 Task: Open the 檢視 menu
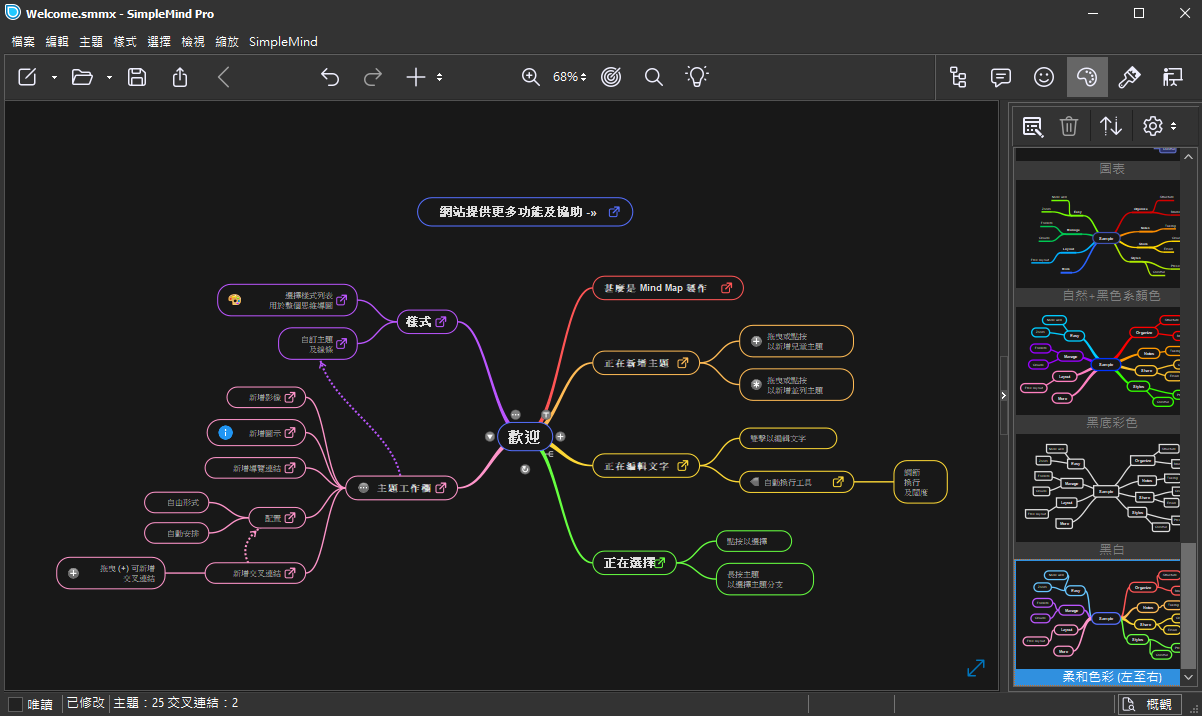(x=193, y=42)
